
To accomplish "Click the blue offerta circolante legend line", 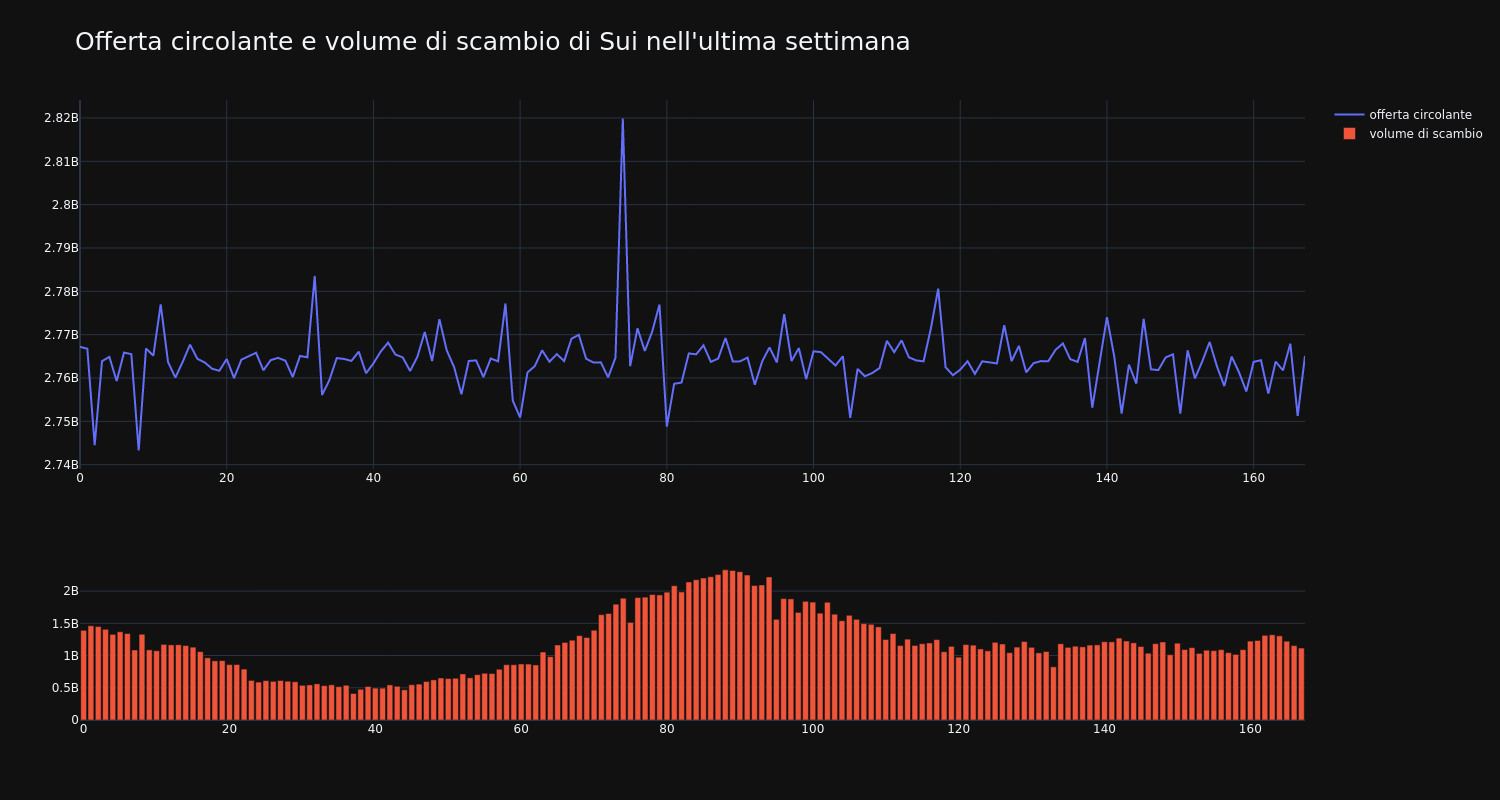I will coord(1349,115).
